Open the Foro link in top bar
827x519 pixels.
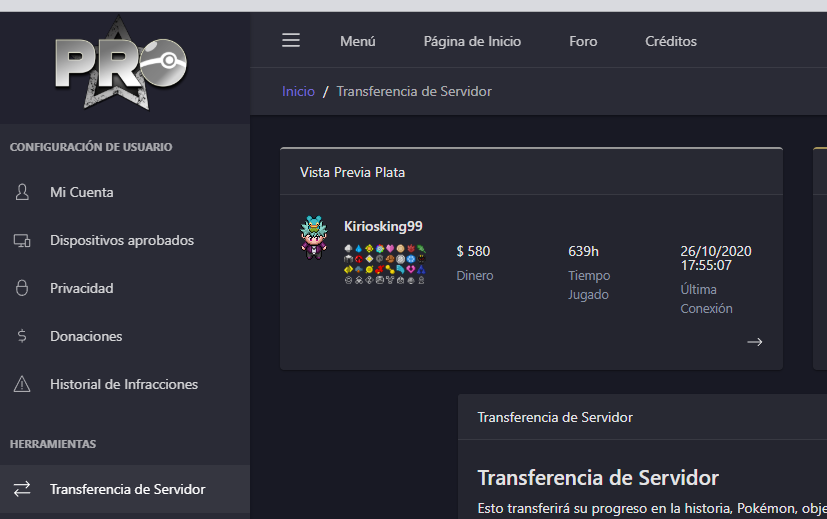click(583, 41)
